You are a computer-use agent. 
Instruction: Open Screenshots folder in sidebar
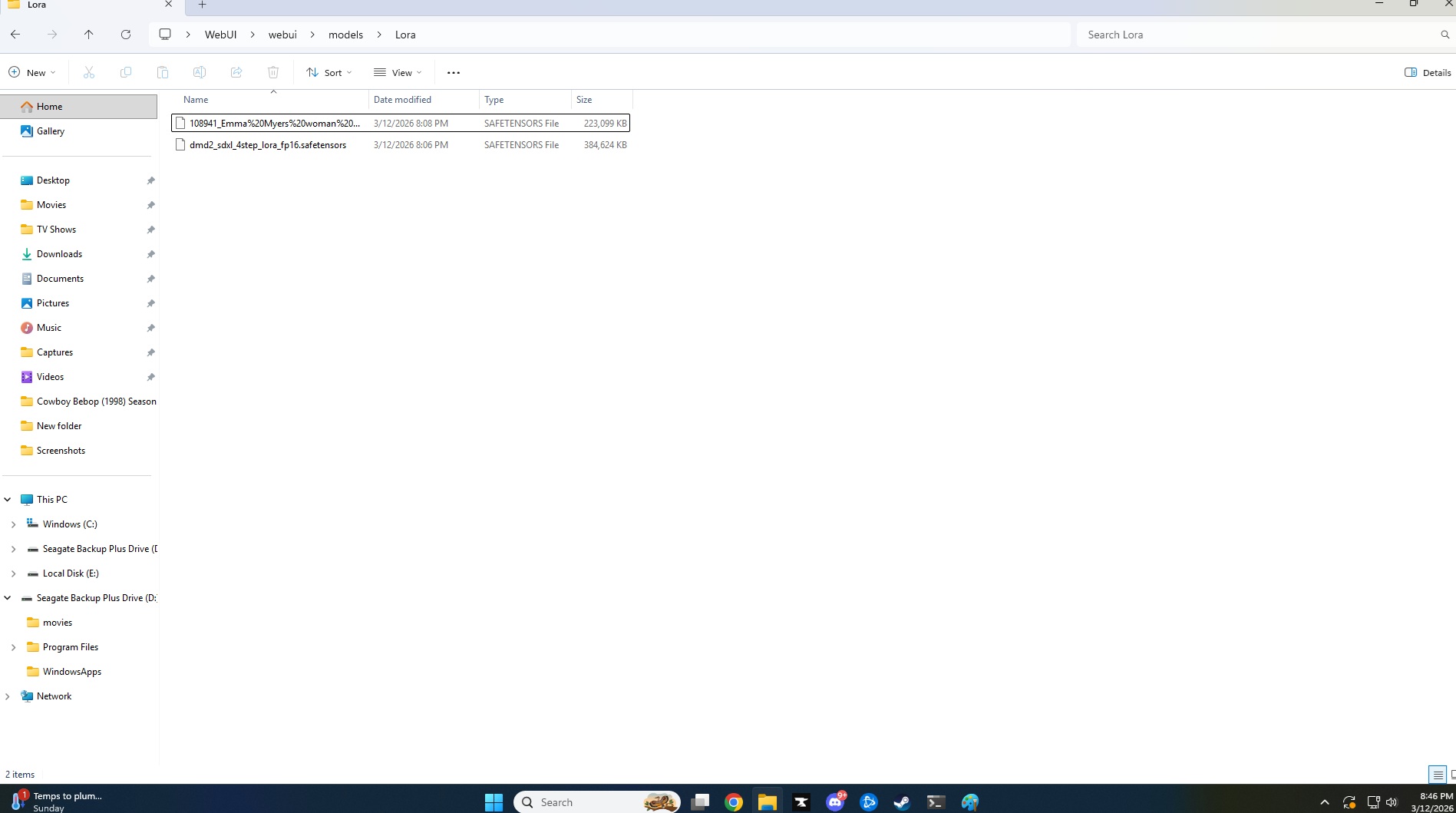coord(78,451)
